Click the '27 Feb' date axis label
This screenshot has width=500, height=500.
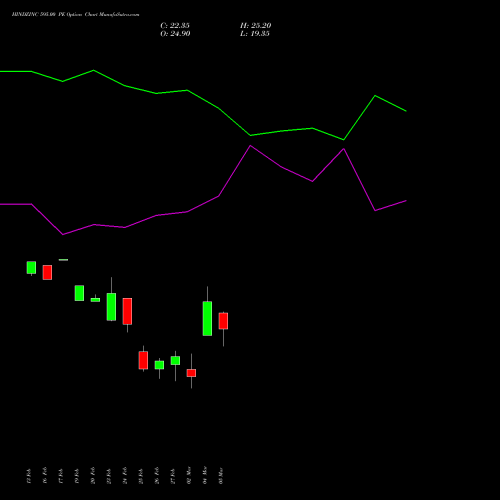(173, 476)
